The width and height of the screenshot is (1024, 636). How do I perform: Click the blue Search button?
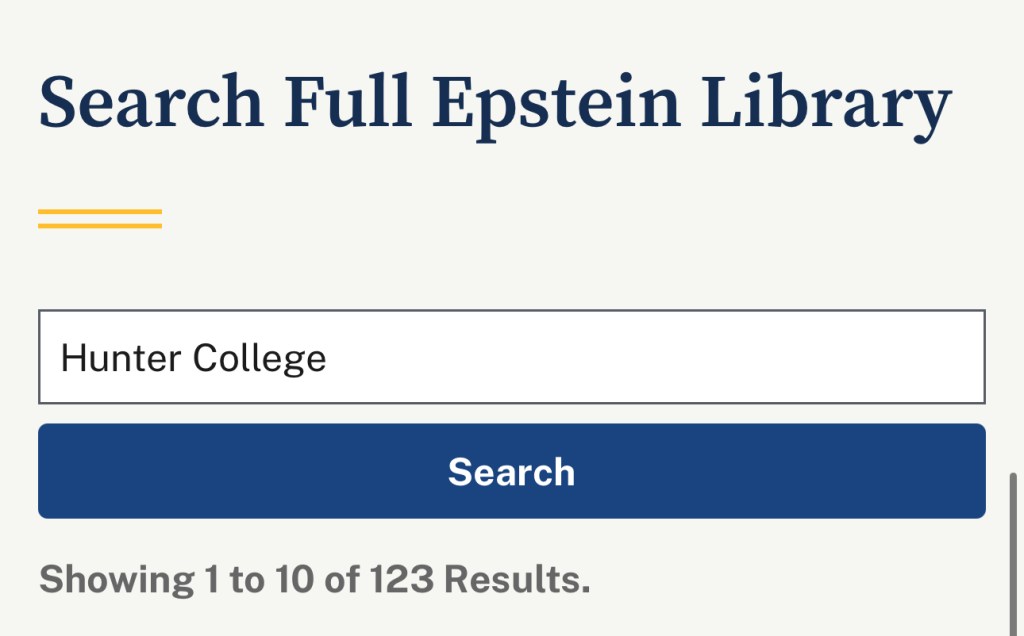click(x=511, y=471)
